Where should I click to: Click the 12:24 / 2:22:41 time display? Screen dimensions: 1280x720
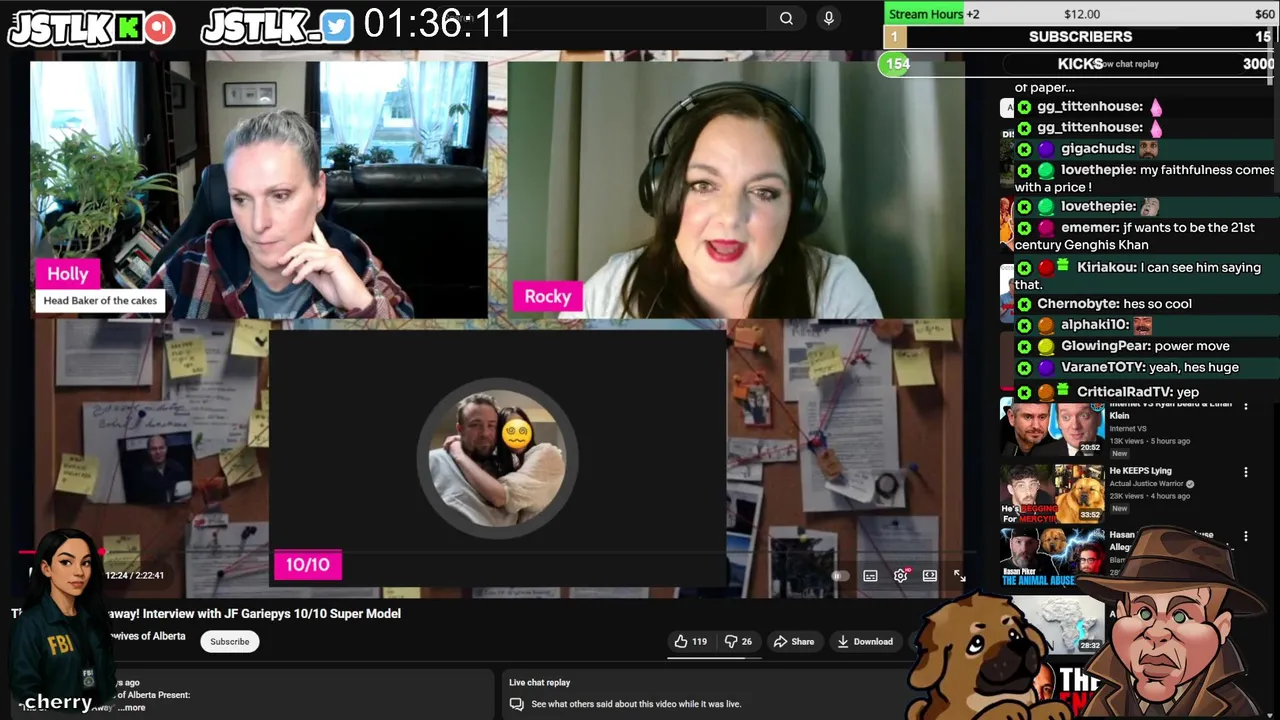(x=134, y=576)
